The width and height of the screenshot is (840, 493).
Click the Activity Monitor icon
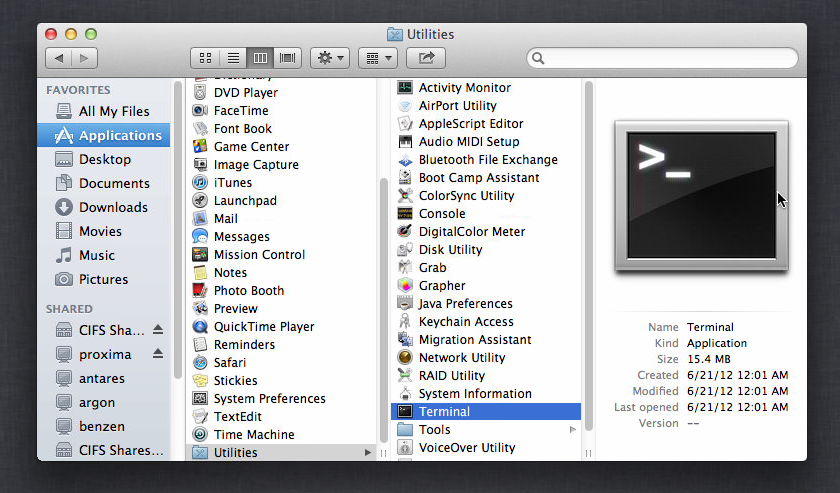pos(405,87)
